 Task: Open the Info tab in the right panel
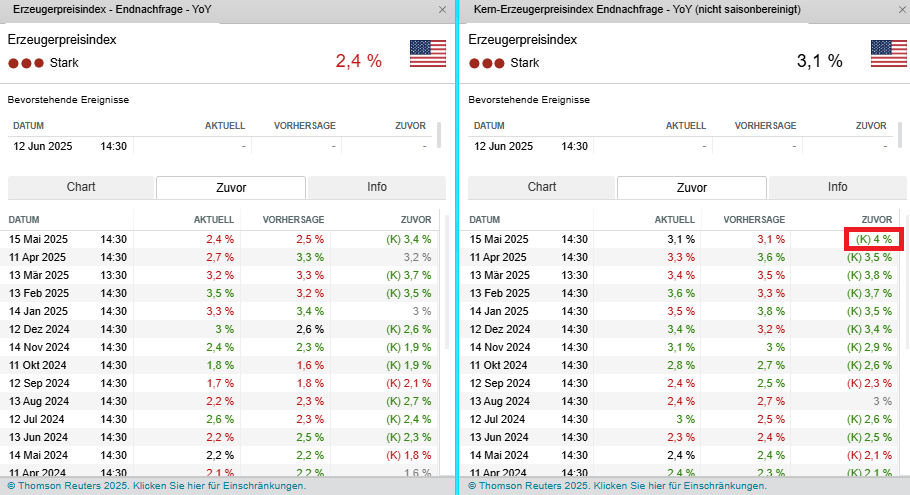[x=837, y=187]
